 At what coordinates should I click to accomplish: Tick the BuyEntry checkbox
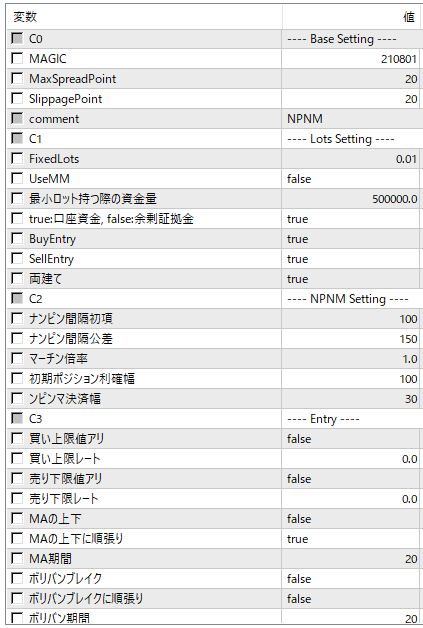tap(17, 239)
